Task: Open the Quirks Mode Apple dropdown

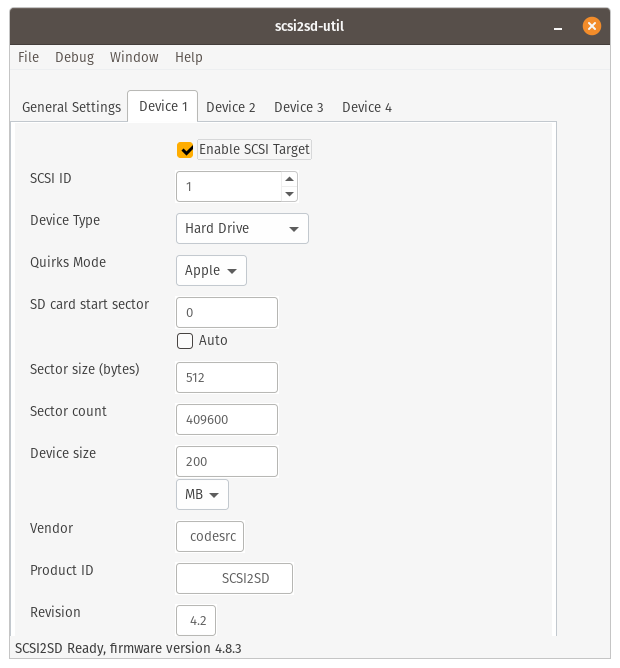Action: 211,271
